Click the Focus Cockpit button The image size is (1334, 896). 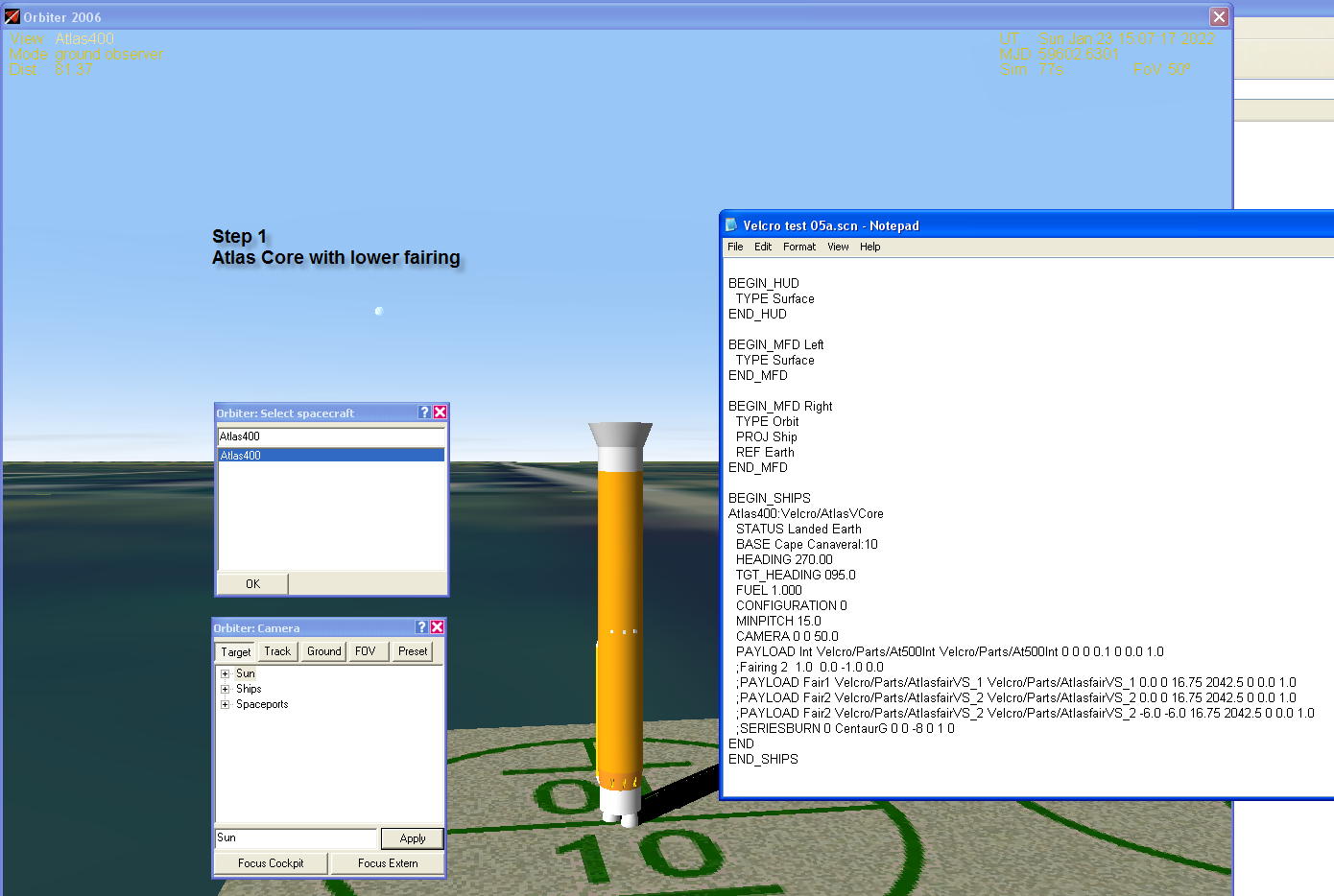[x=271, y=863]
